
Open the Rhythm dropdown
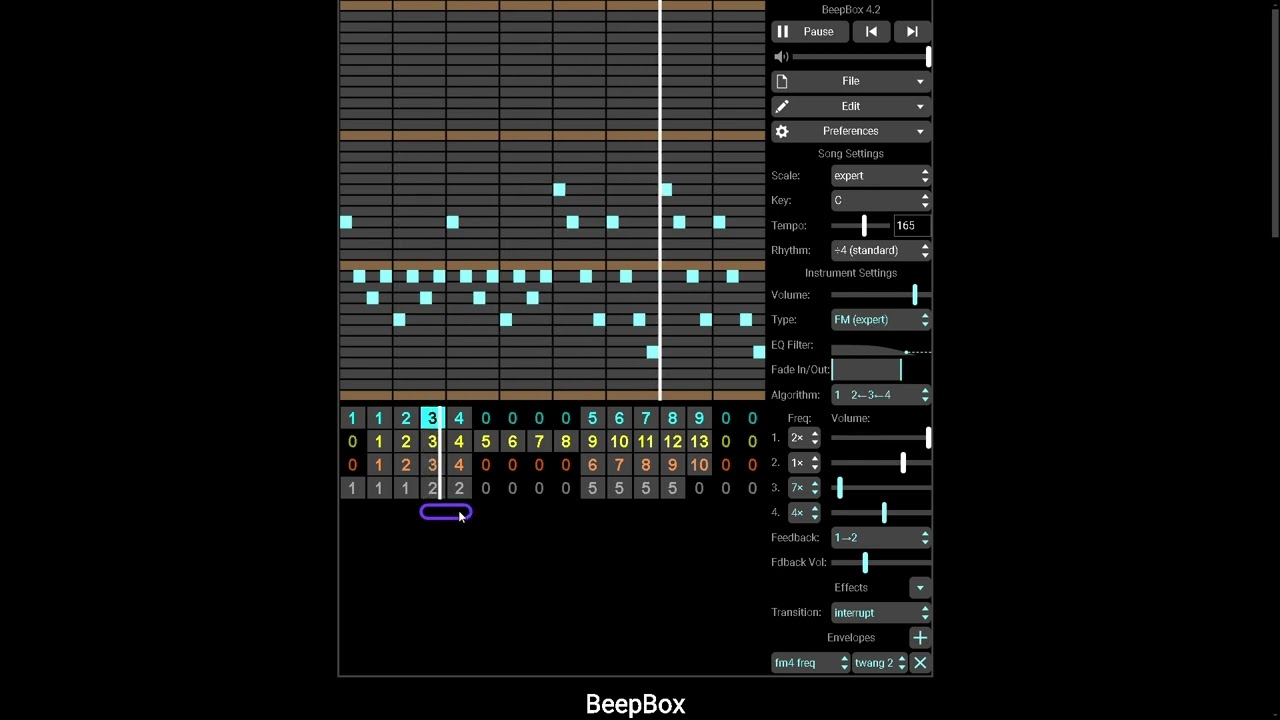pos(881,250)
